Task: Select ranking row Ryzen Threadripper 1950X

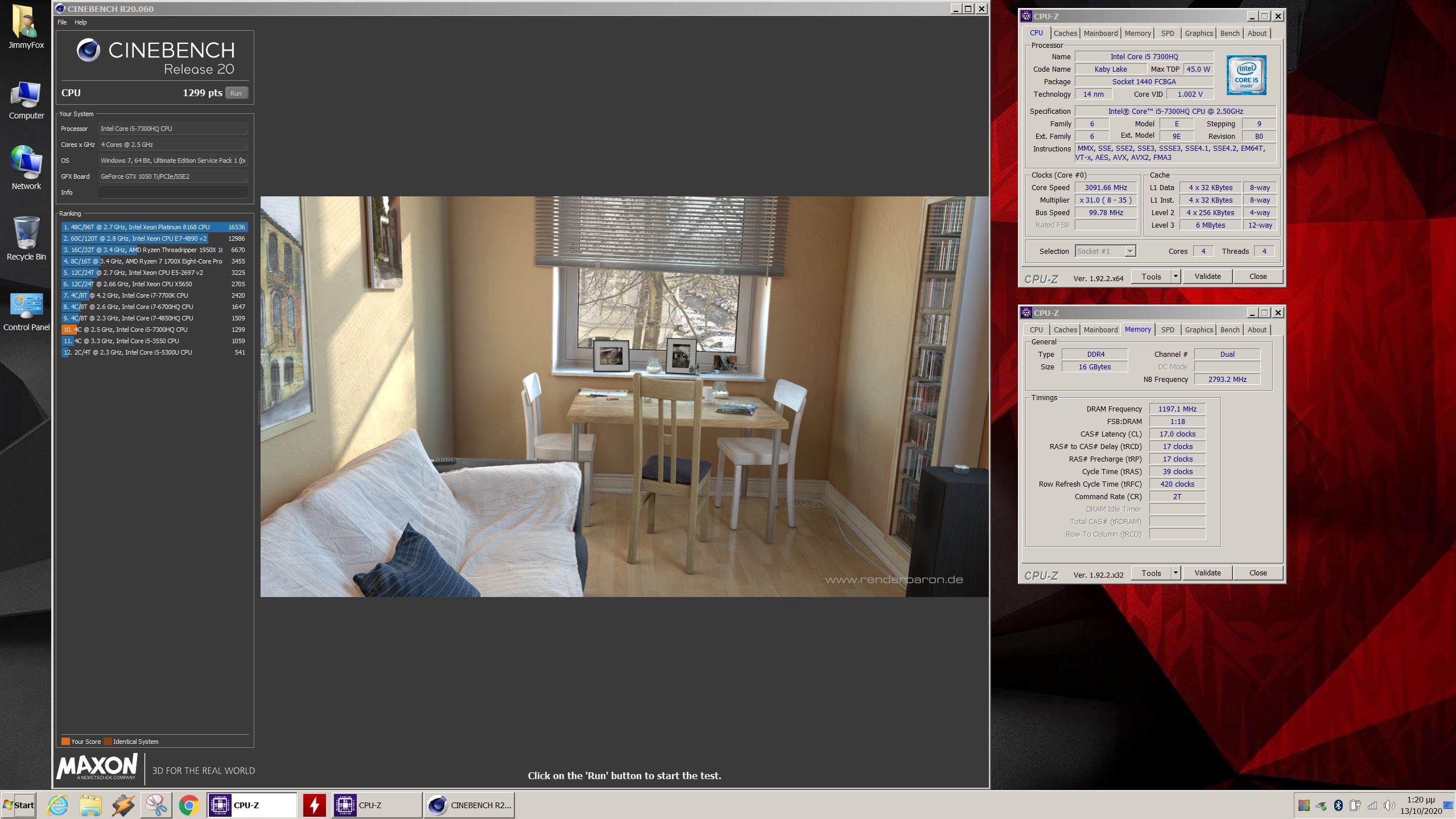Action: 154,250
